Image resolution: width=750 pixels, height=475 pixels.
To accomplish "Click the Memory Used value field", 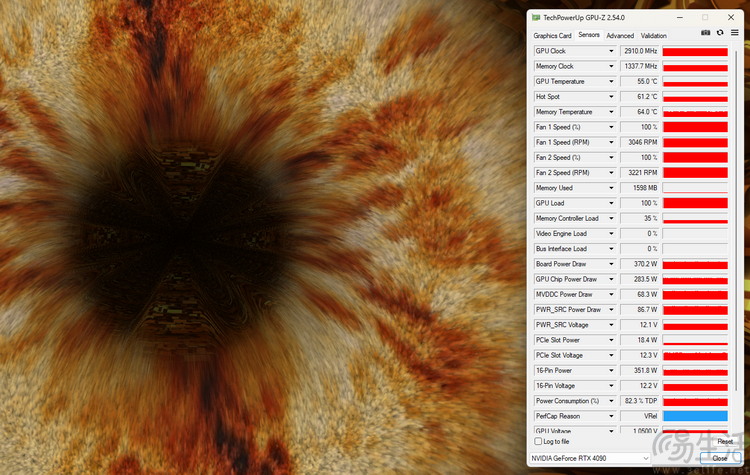I will (640, 188).
